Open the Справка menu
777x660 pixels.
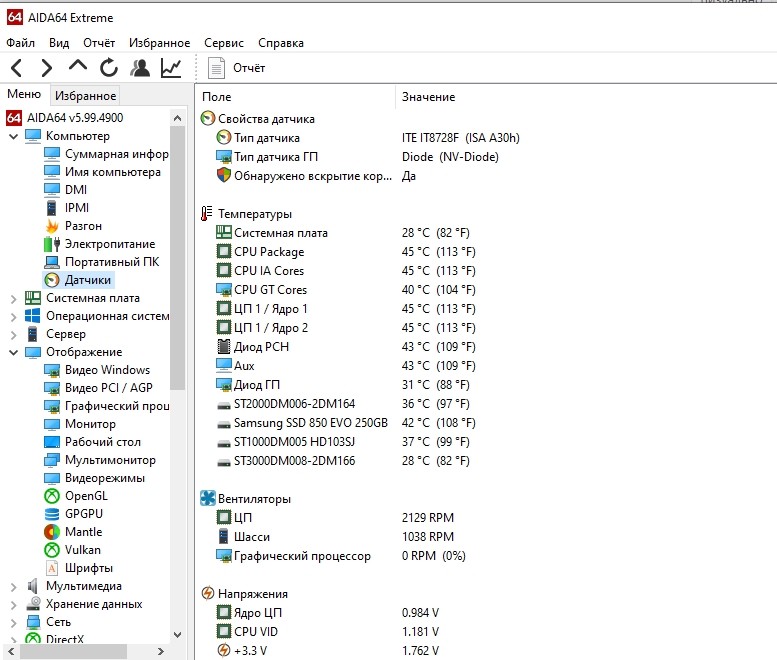point(281,43)
